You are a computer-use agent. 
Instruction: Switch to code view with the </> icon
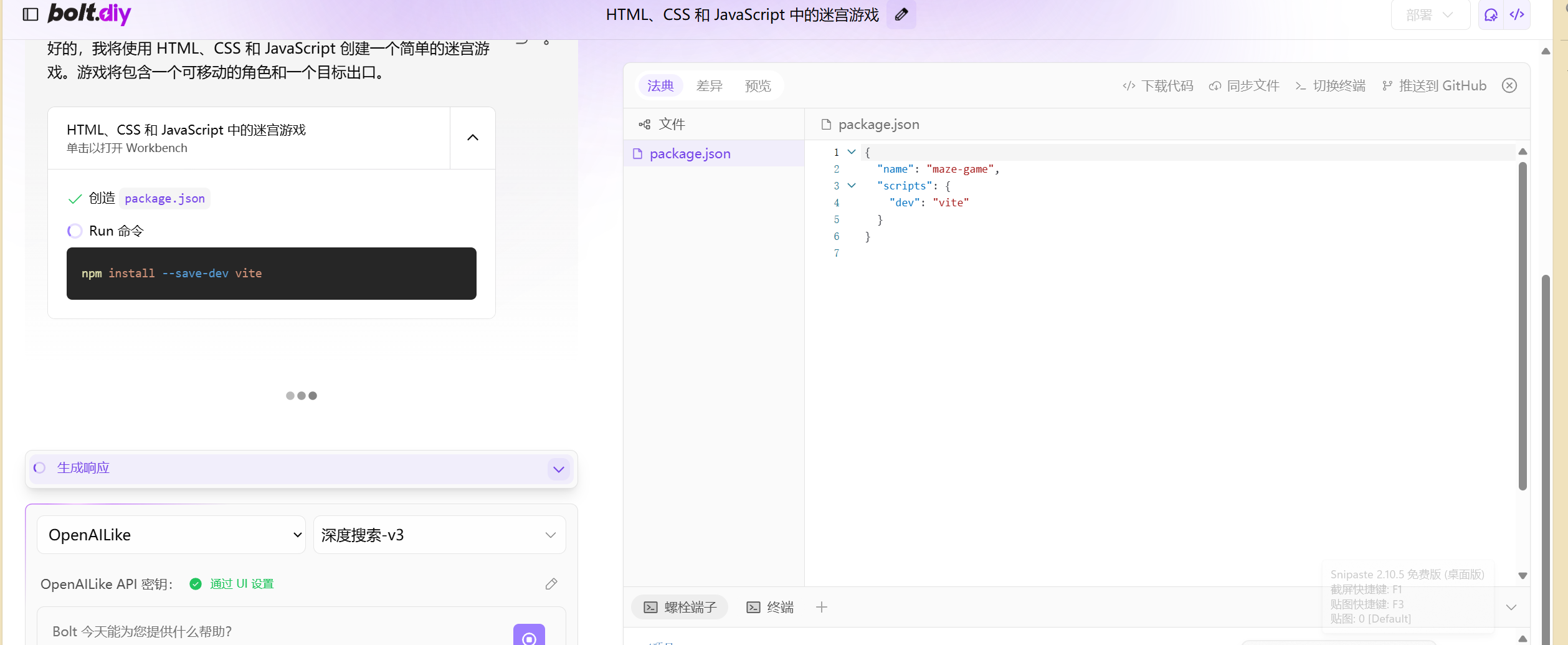coord(1518,14)
